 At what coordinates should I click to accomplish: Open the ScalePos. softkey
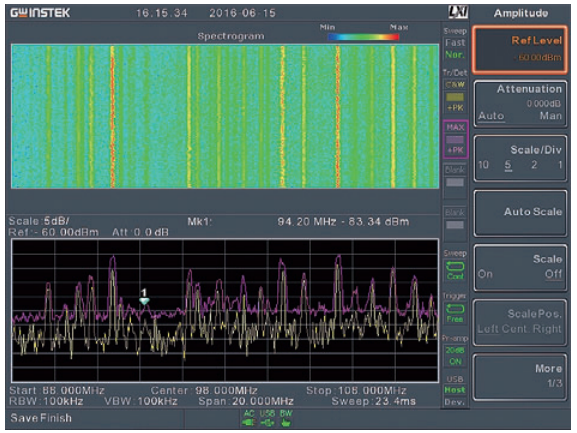coord(520,323)
